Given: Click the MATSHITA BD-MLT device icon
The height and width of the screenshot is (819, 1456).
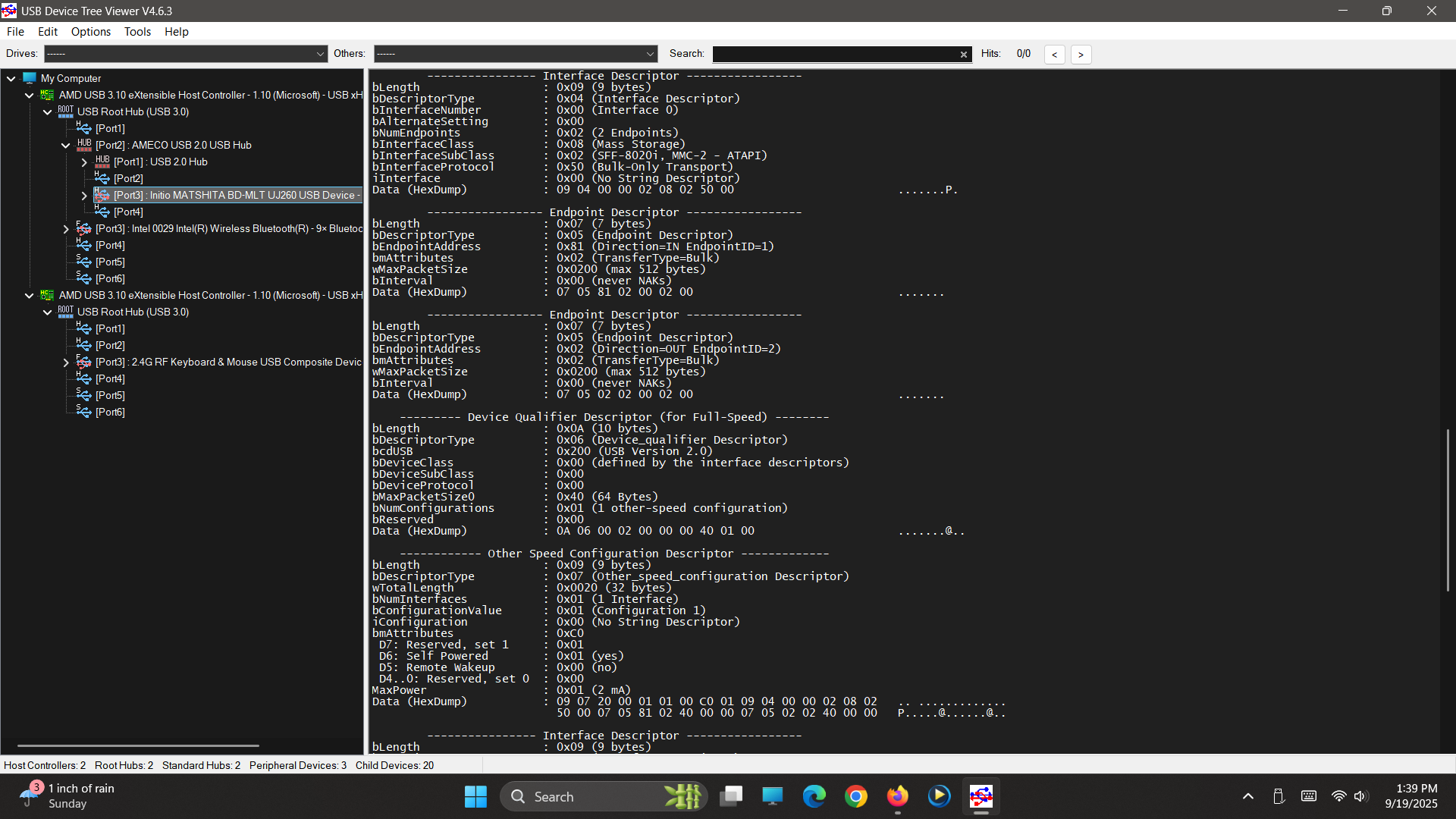Looking at the screenshot, I should [102, 195].
